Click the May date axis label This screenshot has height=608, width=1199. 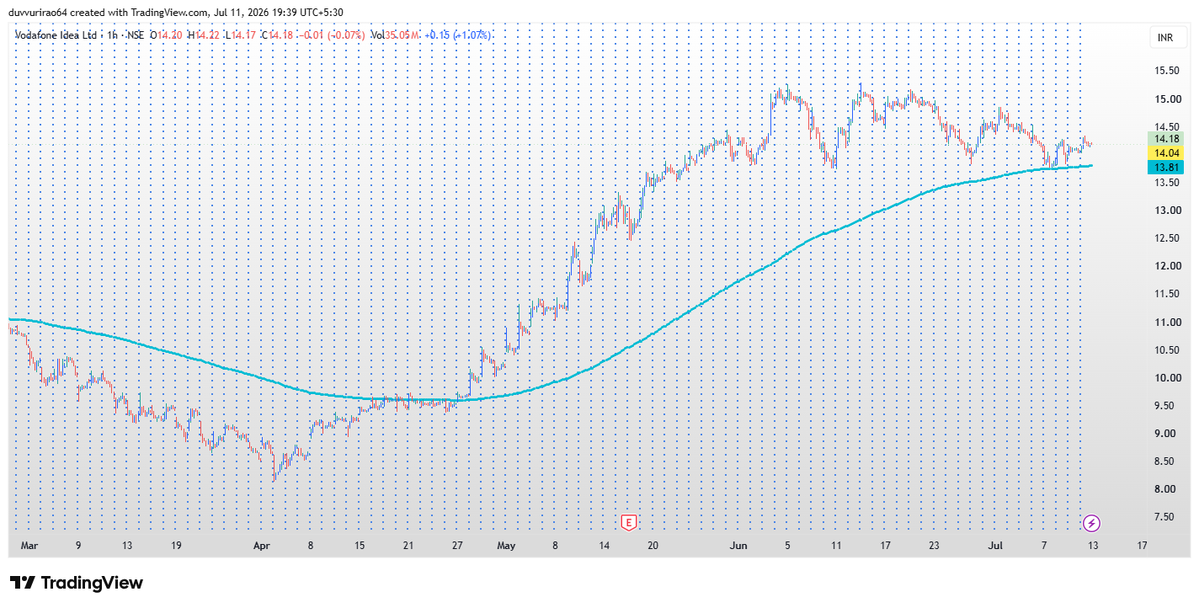coord(506,546)
